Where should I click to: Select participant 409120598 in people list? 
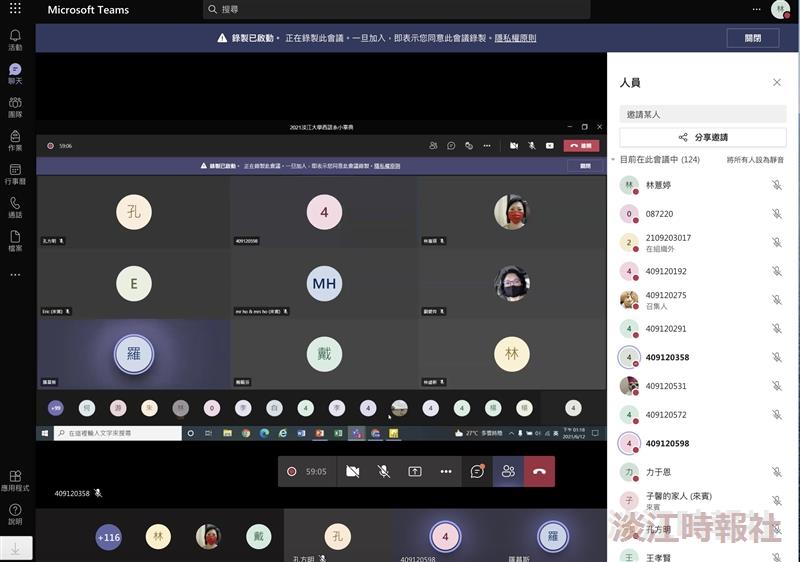[x=703, y=443]
